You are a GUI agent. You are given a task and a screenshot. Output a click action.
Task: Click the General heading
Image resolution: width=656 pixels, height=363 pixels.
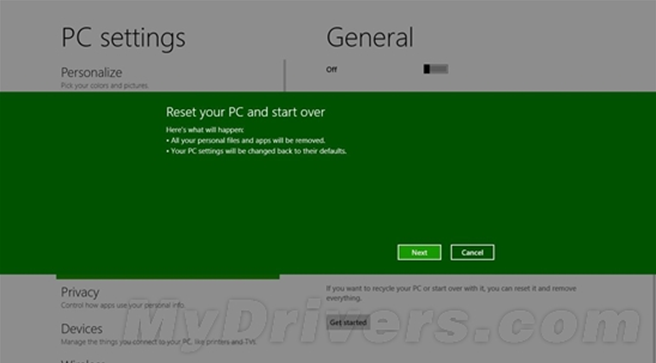click(x=370, y=37)
